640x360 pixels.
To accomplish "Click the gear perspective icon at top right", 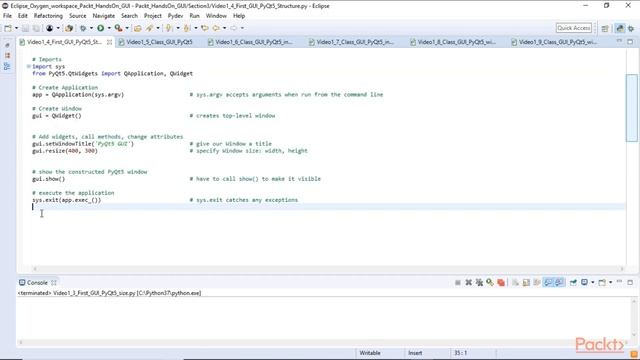I will (631, 28).
